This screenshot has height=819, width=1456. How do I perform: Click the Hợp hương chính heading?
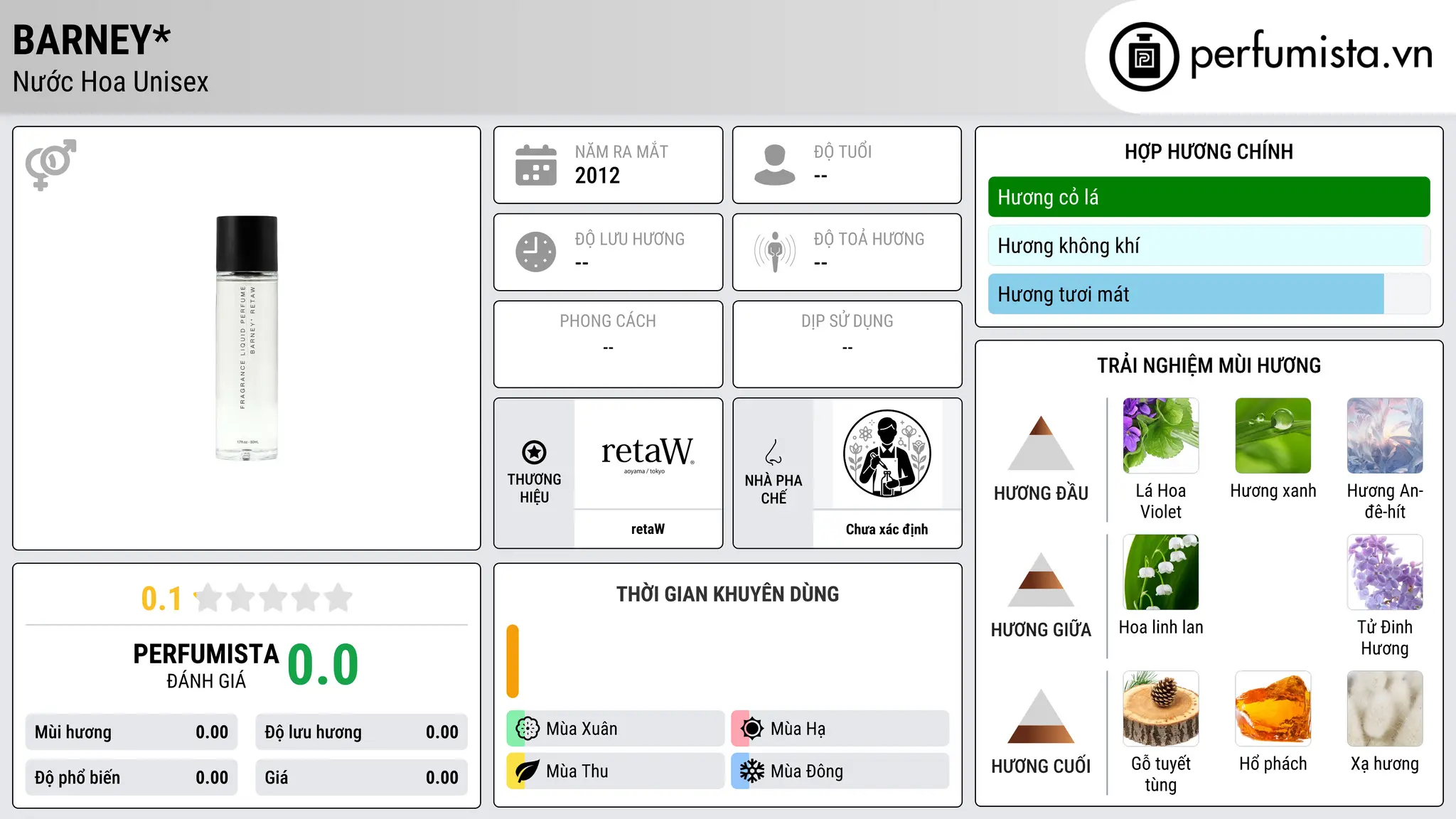coord(1209,151)
